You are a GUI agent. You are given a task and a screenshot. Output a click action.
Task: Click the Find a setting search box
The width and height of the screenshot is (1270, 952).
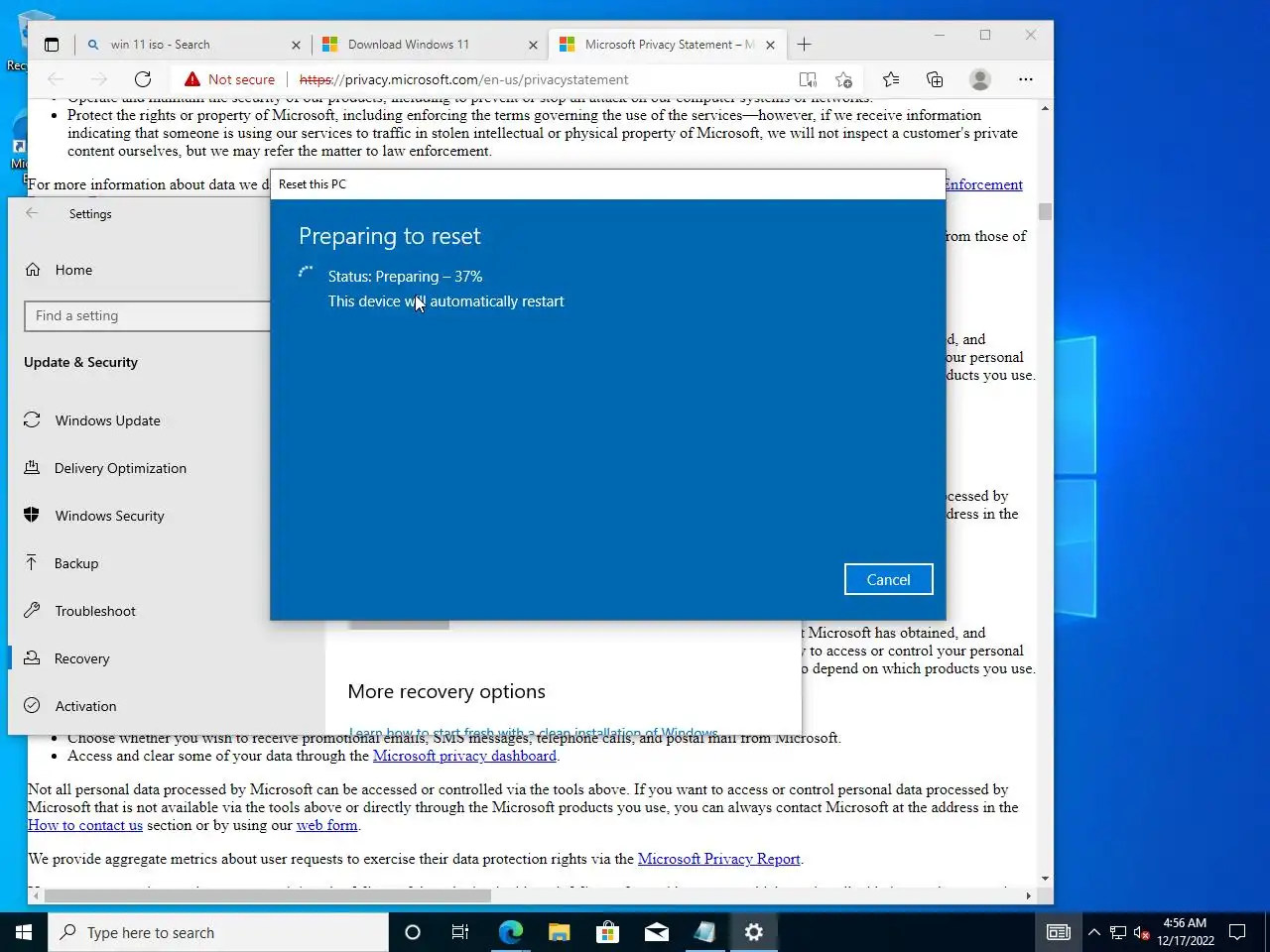pyautogui.click(x=147, y=315)
